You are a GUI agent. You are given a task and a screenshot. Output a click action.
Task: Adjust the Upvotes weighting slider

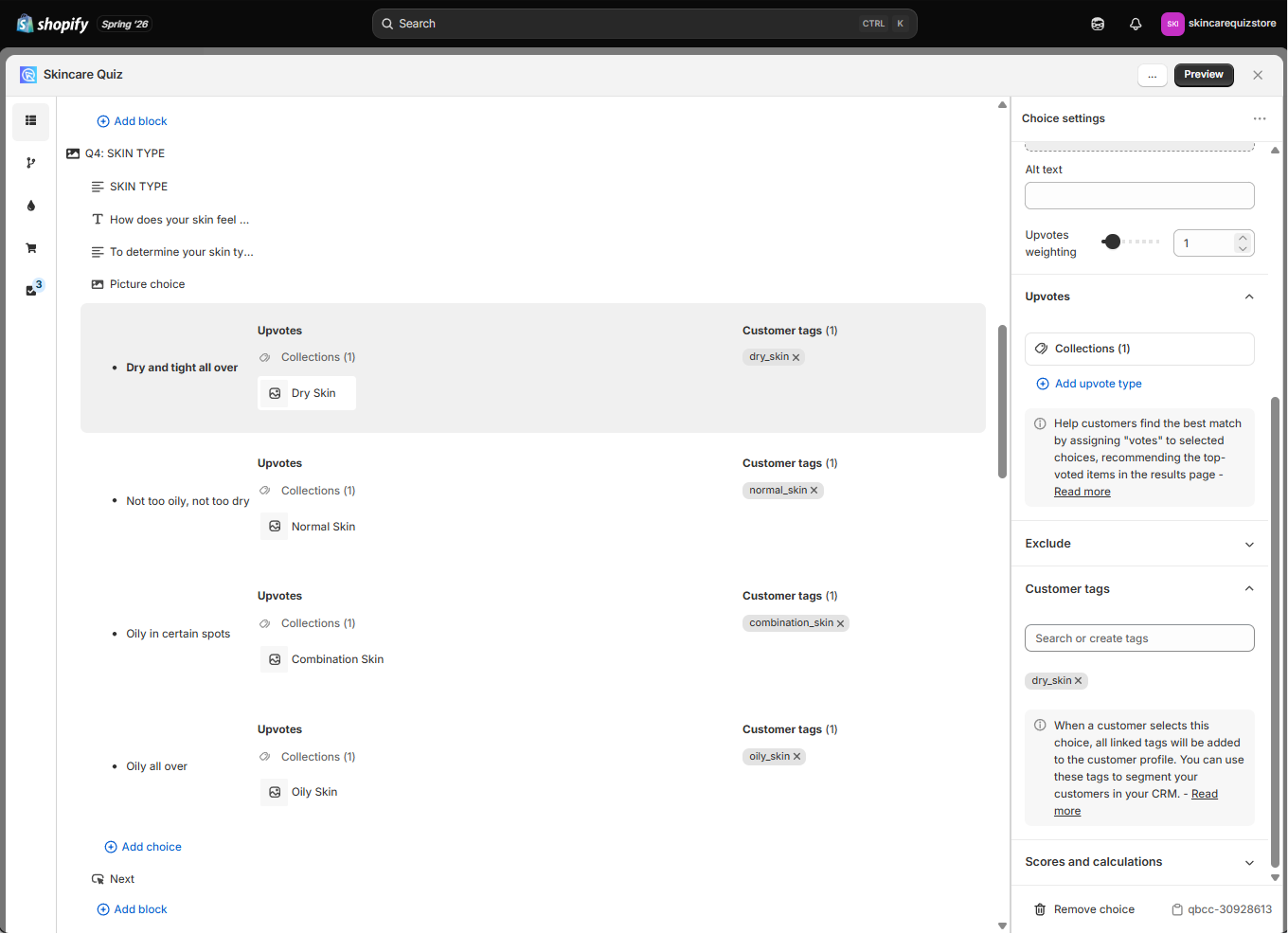(1113, 242)
